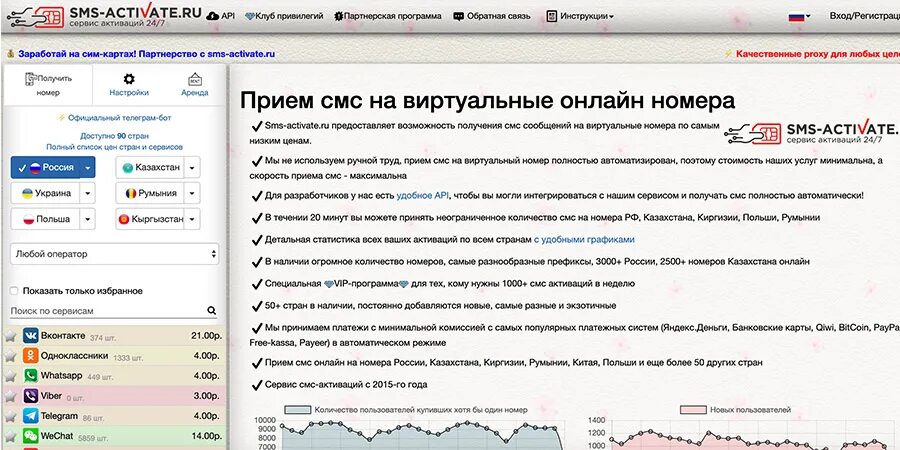Focus the Поиск по сервисам search field

[x=107, y=311]
